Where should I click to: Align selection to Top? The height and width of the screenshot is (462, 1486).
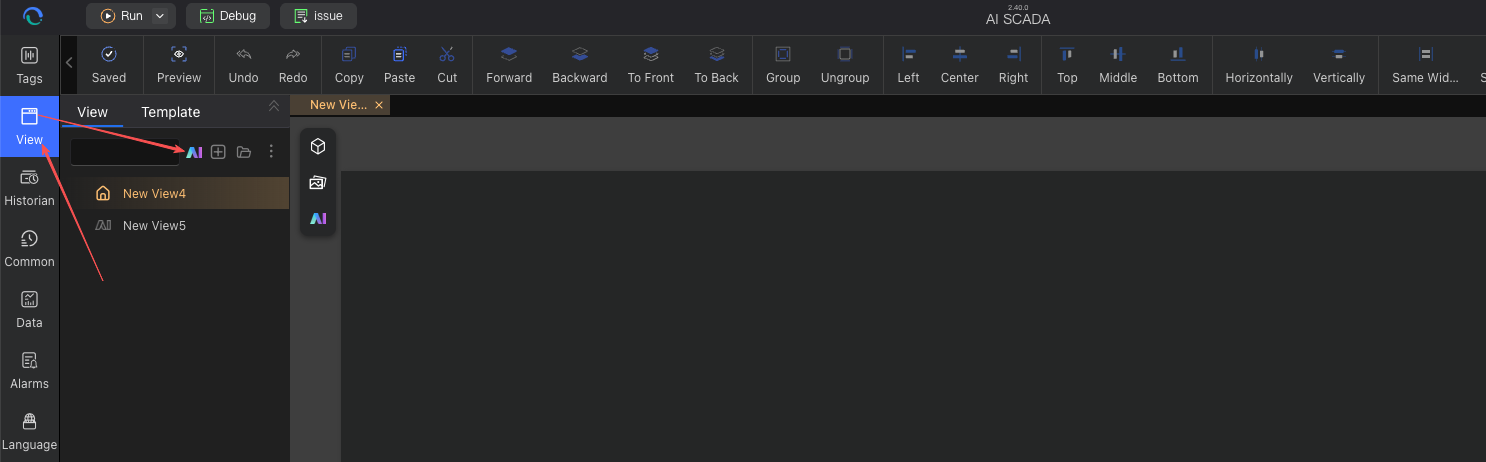click(1067, 65)
